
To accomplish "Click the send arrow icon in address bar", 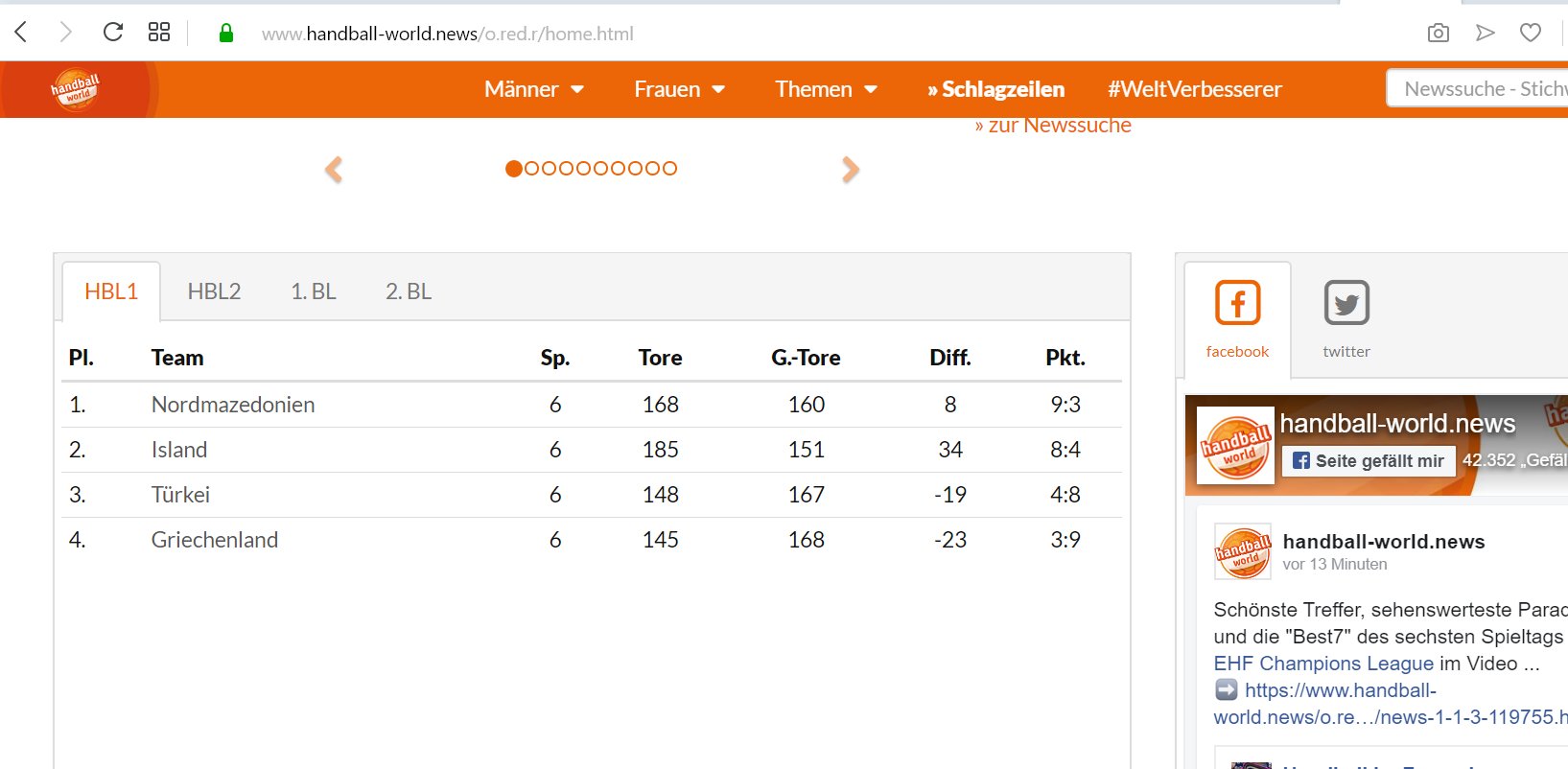I will point(1485,34).
